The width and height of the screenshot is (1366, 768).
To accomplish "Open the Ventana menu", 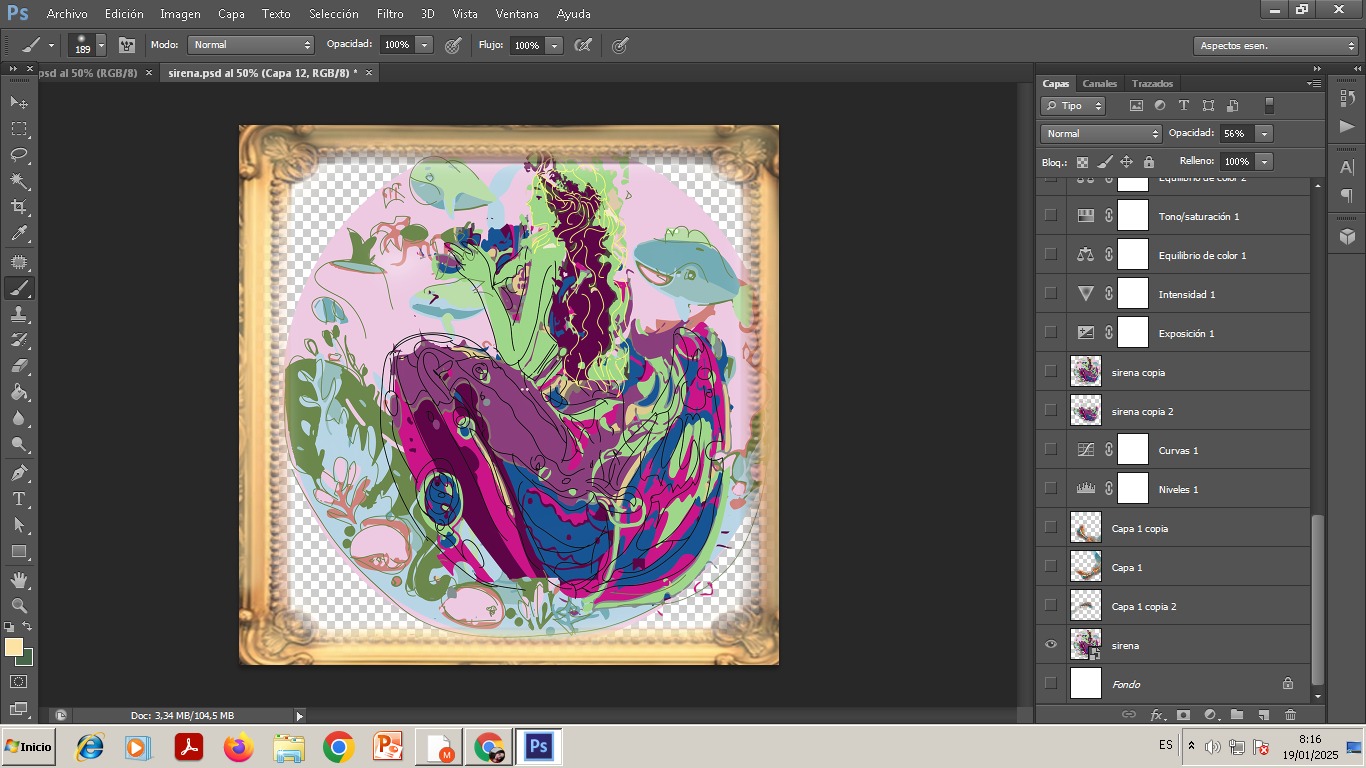I will tap(517, 14).
